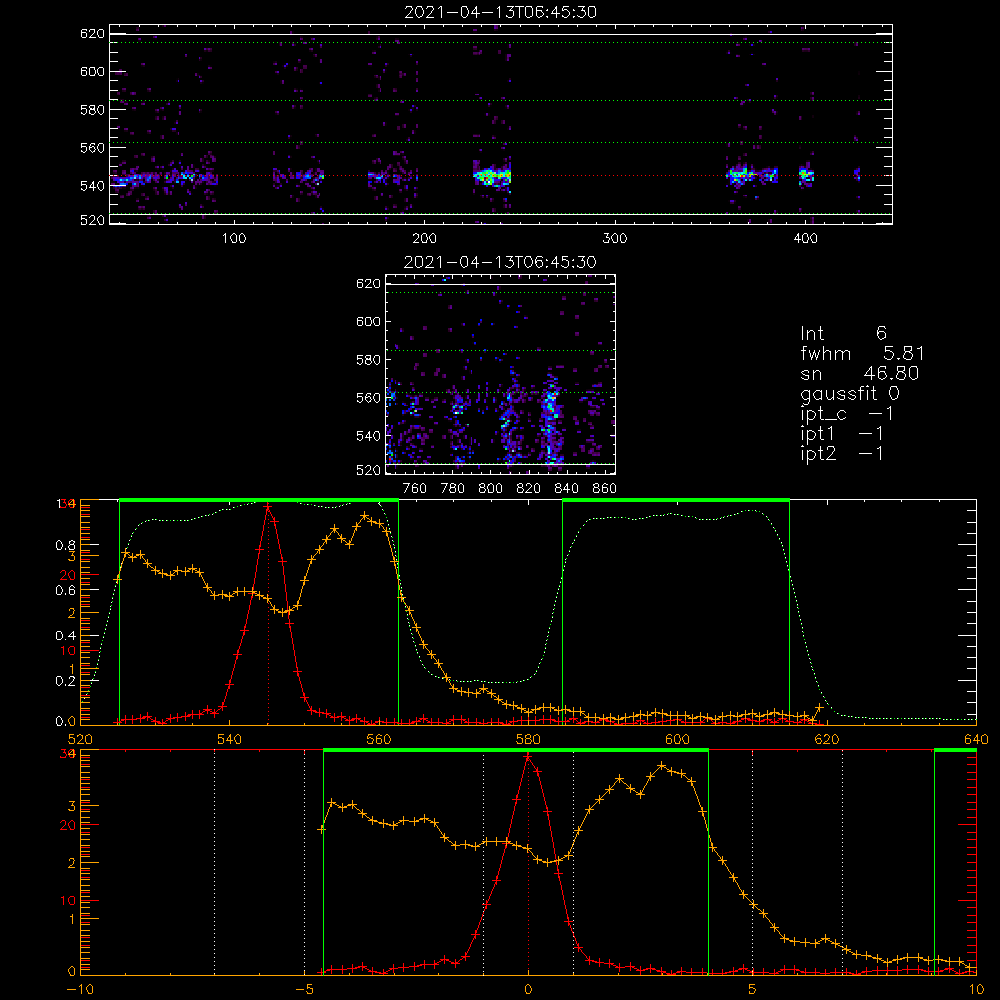Click the '0.2' label on the profile plot
Screen dimensions: 1000x1000
coord(67,680)
